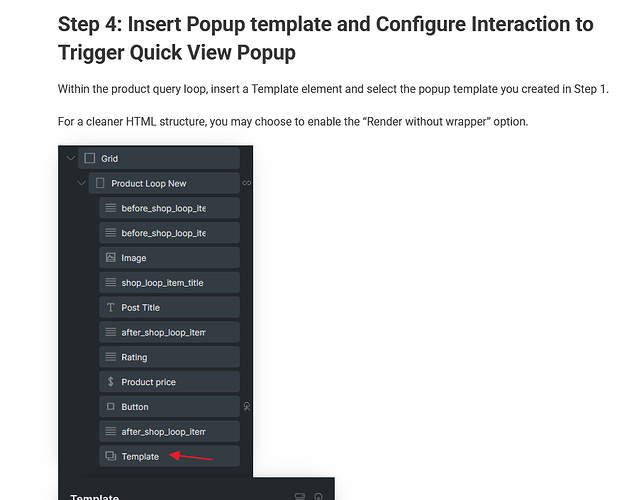Select the shop_loop_item_title element
The image size is (634, 500).
(169, 283)
